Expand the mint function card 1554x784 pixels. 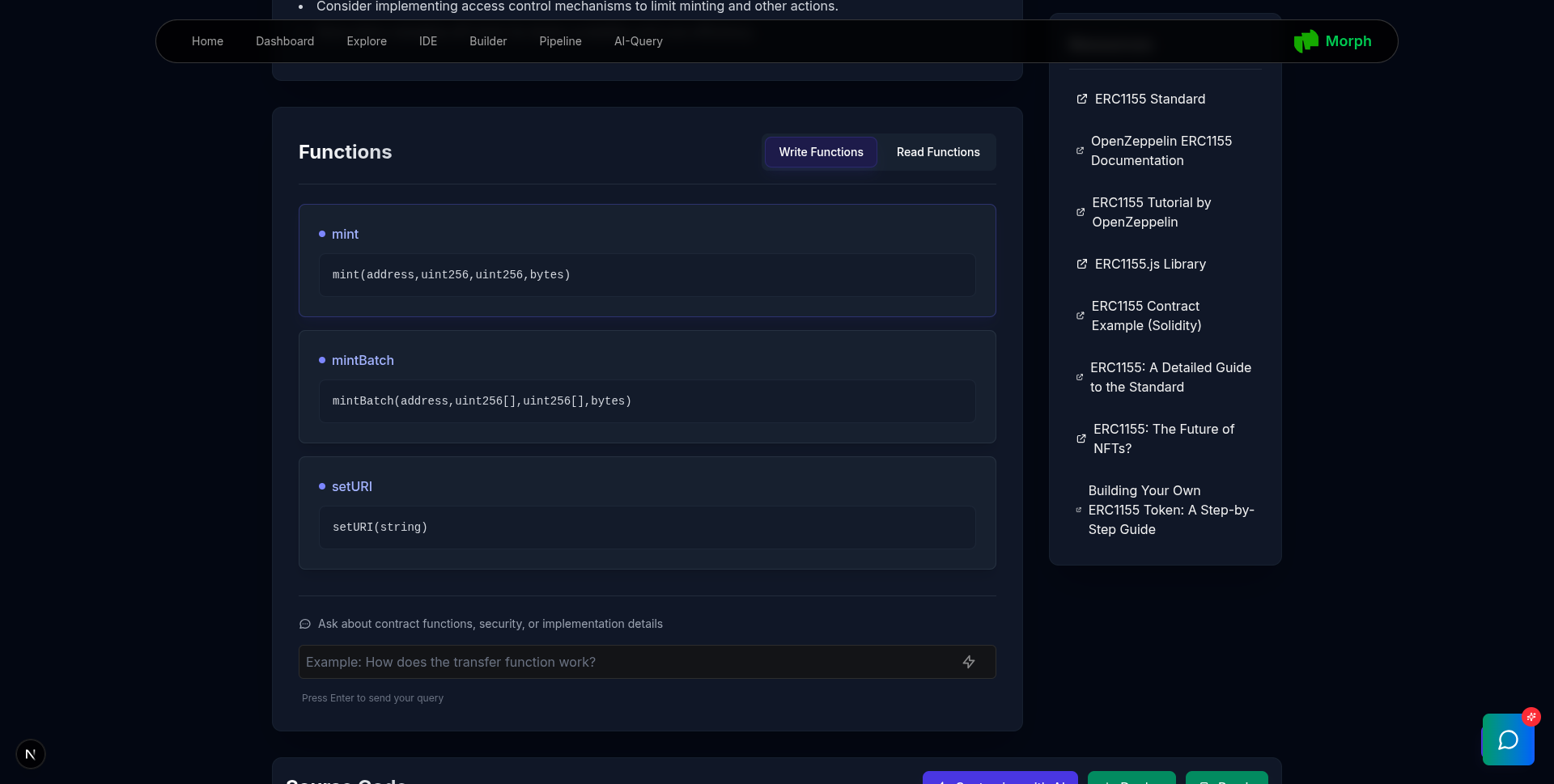pos(346,234)
